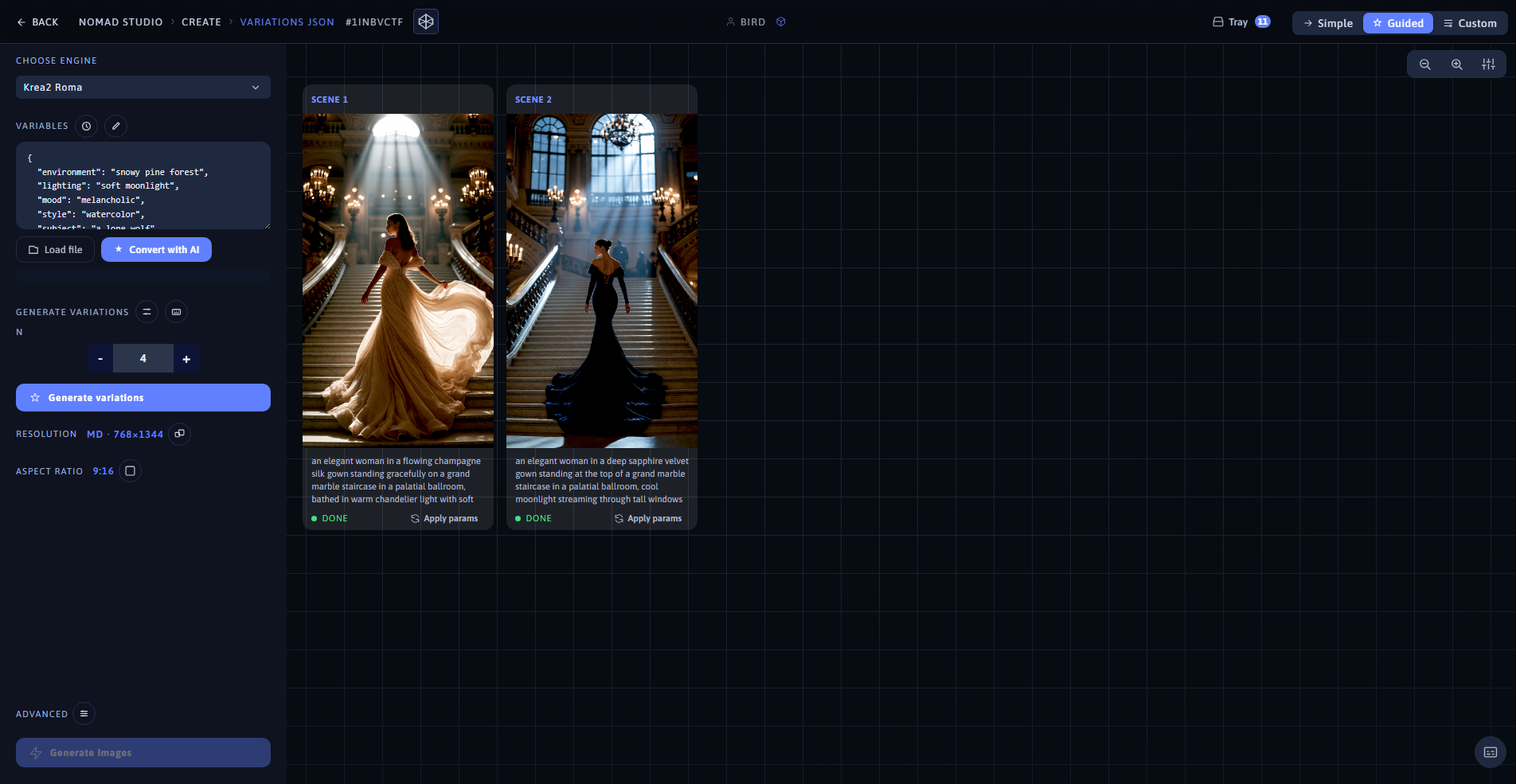Click Scene 2 prompt description text
Viewport: 1516px width, 784px height.
[602, 480]
